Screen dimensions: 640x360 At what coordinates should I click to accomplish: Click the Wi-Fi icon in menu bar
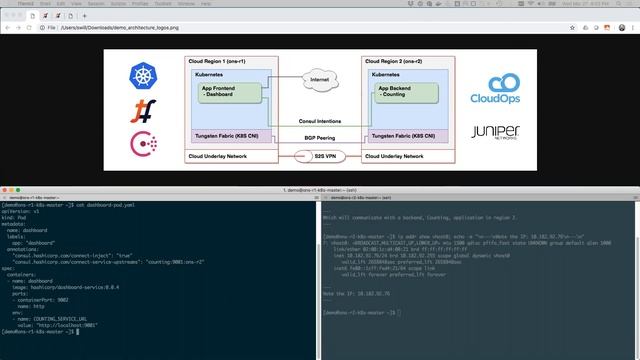(x=532, y=4)
